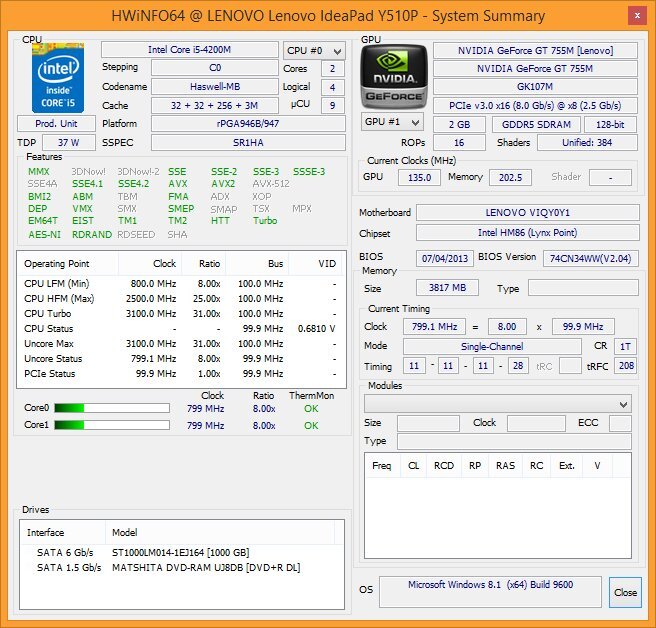The image size is (656, 628).
Task: Click the AVX2 feature label
Action: (x=223, y=184)
